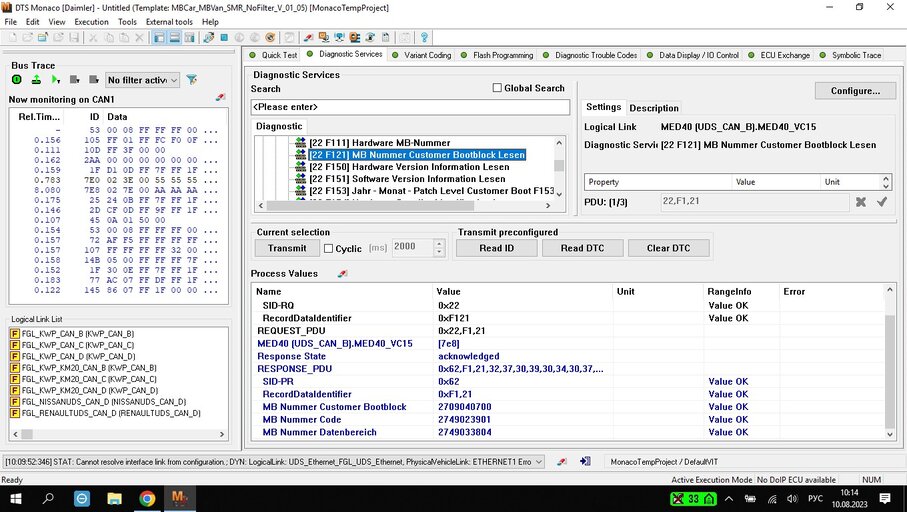Click the PDU value field 22,F1,21

[755, 201]
